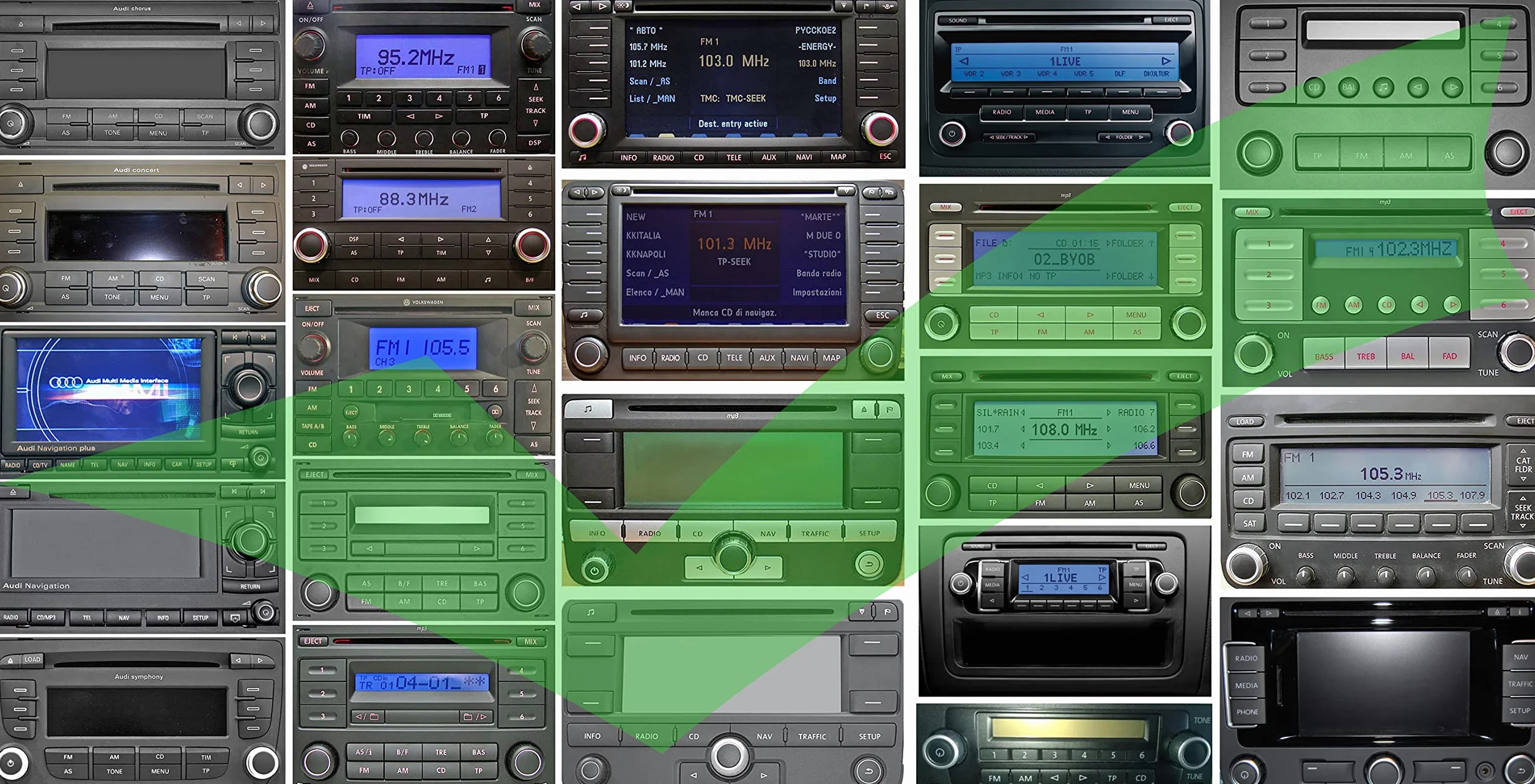The image size is (1535, 784).
Task: Click folder-back button on 04-01 radio
Action: pos(367,716)
